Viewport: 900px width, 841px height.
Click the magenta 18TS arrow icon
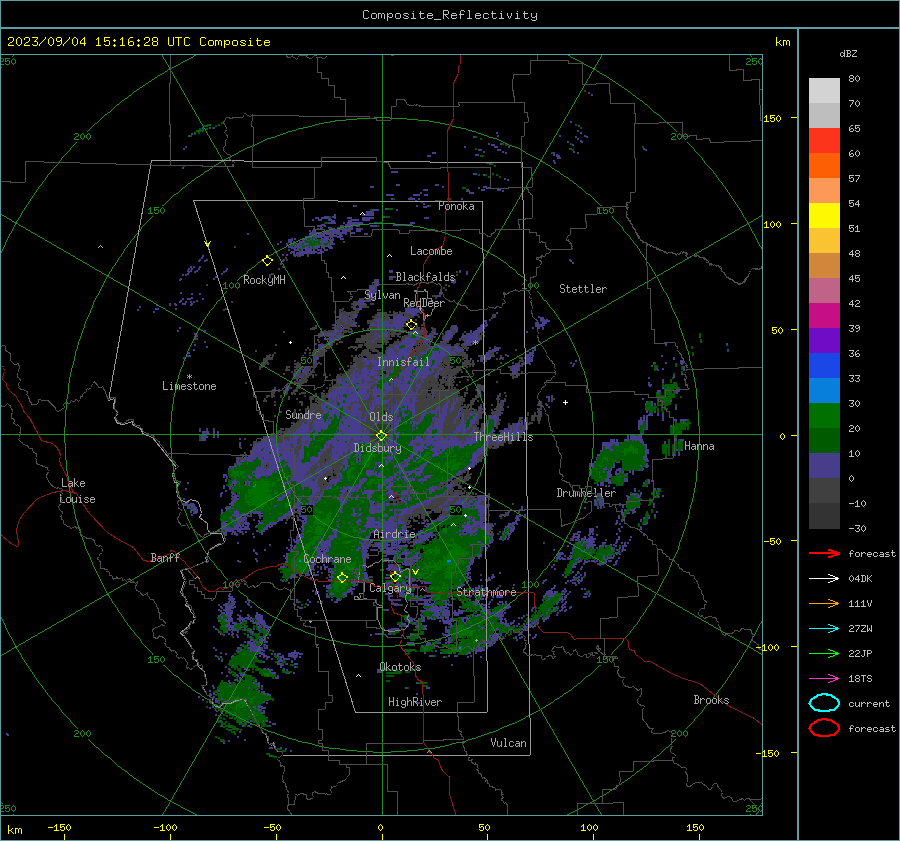tap(824, 679)
